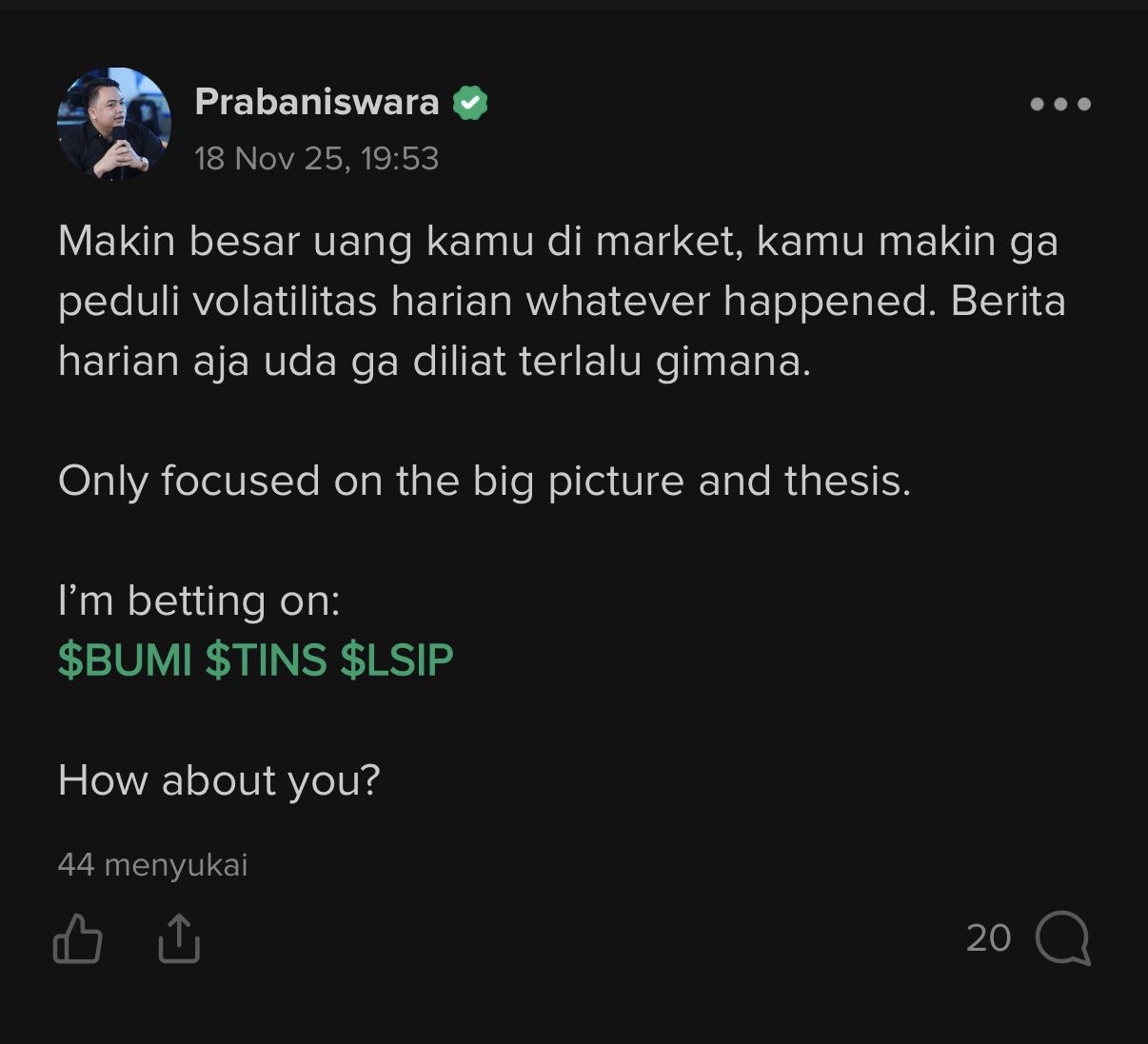The width and height of the screenshot is (1148, 1044).
Task: Open the $LSIP stock ticker link
Action: pos(396,660)
